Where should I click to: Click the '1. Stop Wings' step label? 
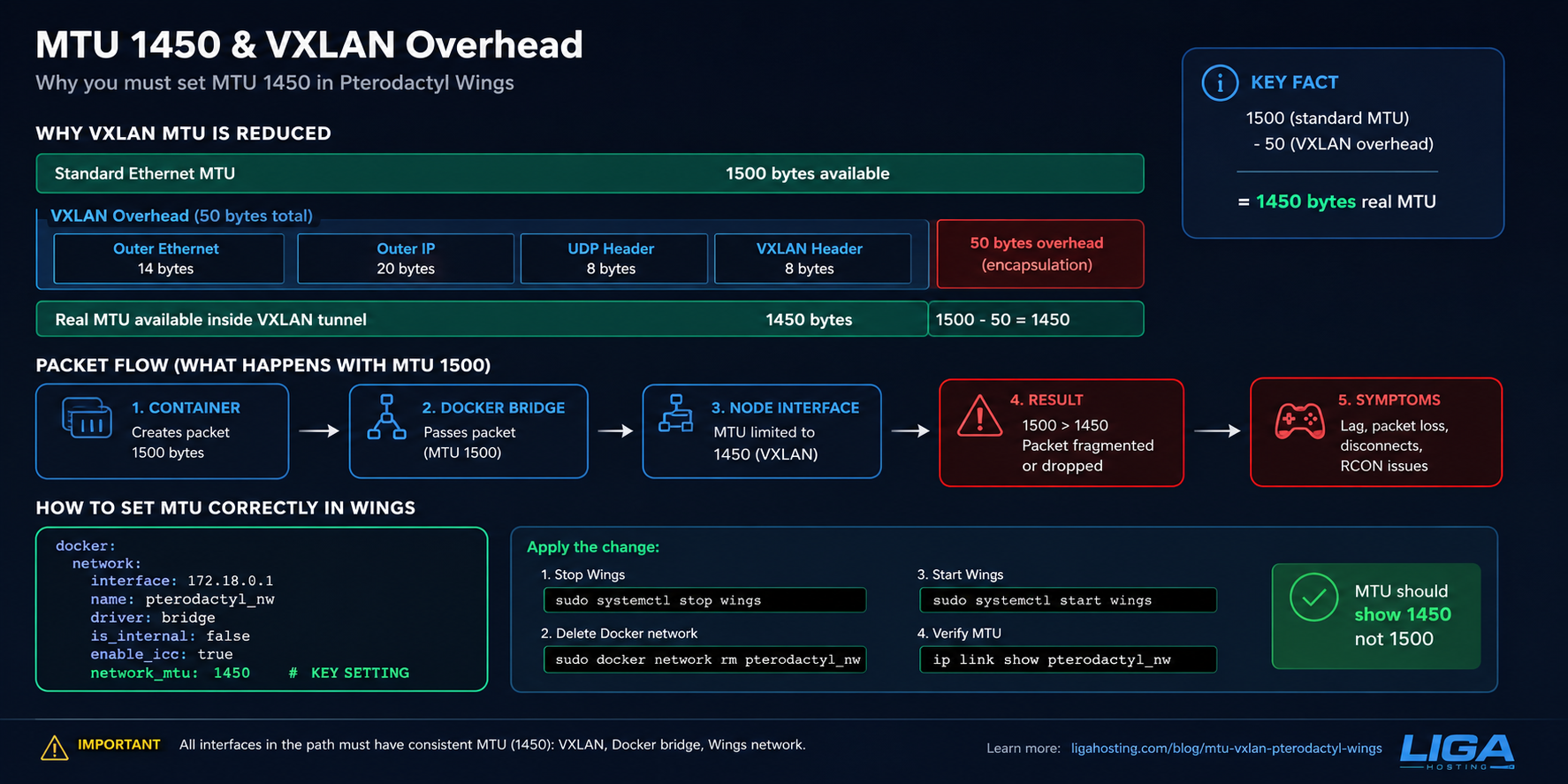(x=582, y=575)
